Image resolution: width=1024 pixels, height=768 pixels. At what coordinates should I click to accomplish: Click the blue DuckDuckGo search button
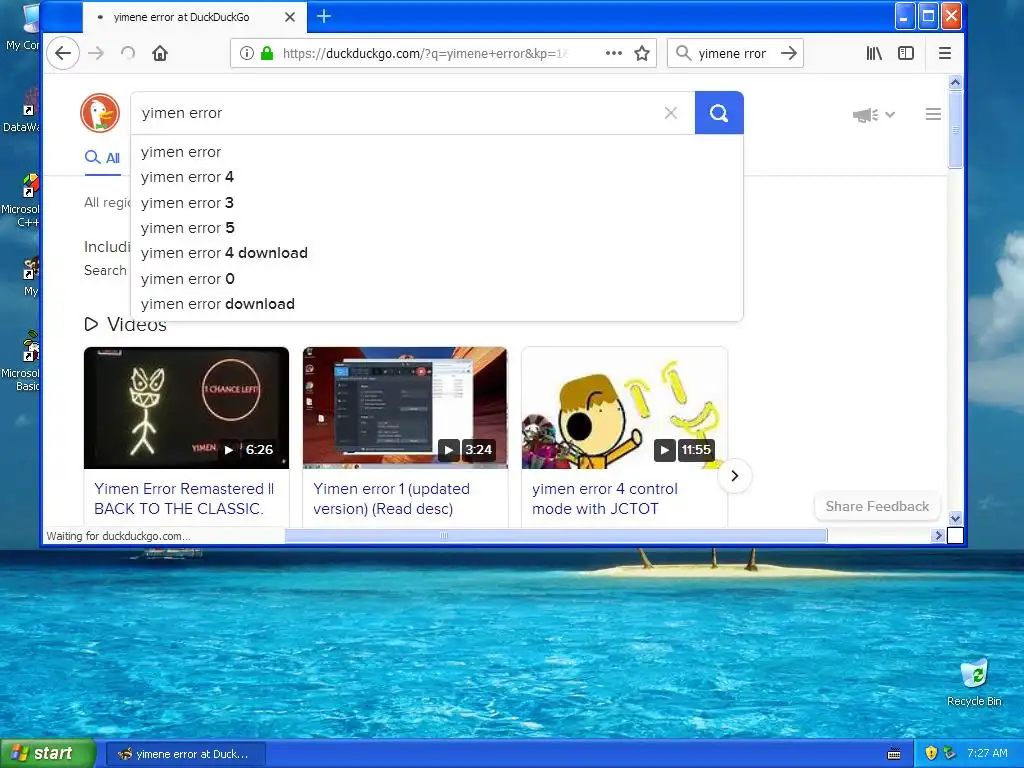tap(719, 113)
